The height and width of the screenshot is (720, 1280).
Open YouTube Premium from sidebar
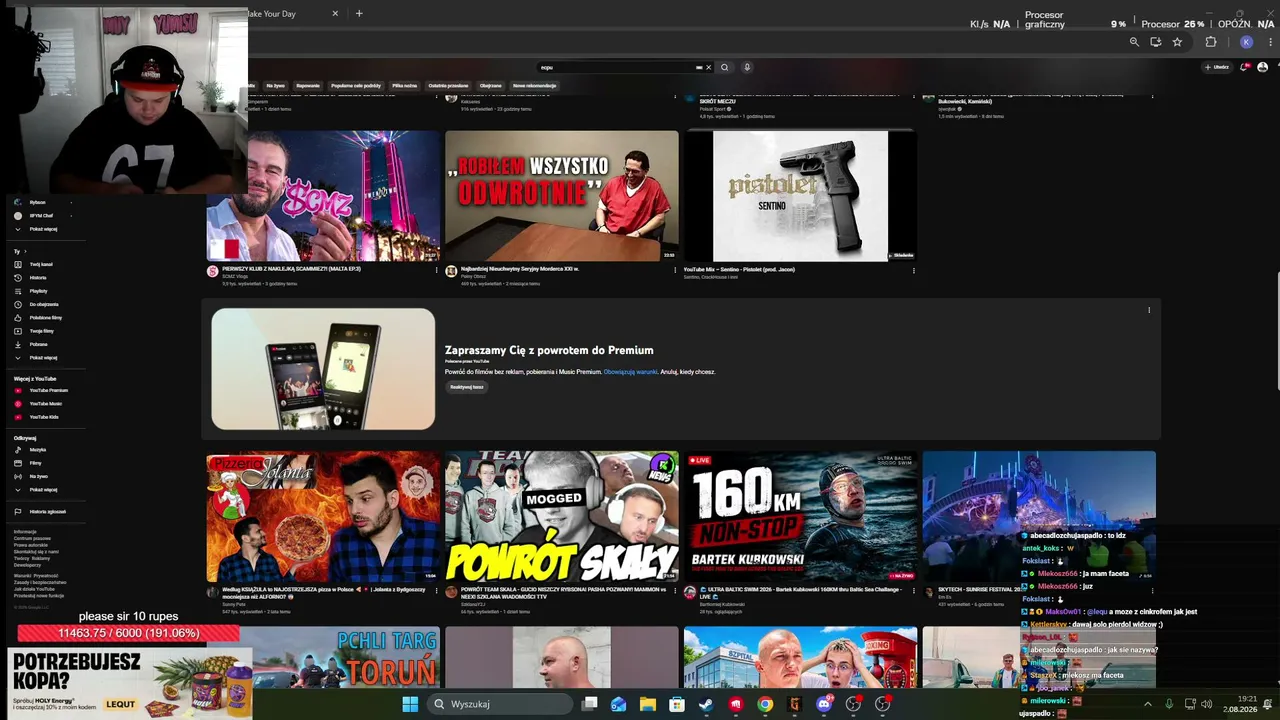pos(48,390)
